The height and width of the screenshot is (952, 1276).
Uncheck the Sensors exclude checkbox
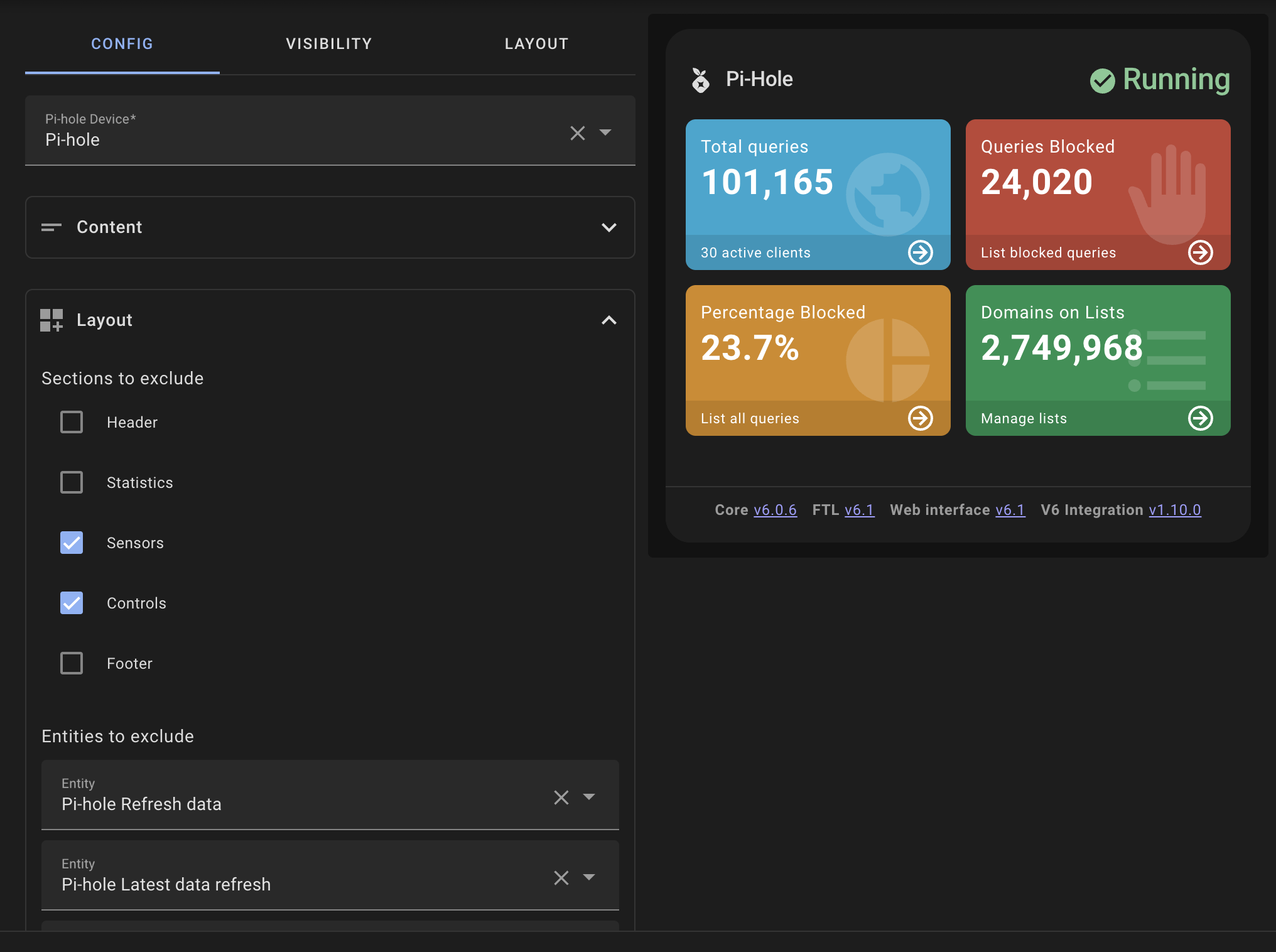pyautogui.click(x=72, y=543)
